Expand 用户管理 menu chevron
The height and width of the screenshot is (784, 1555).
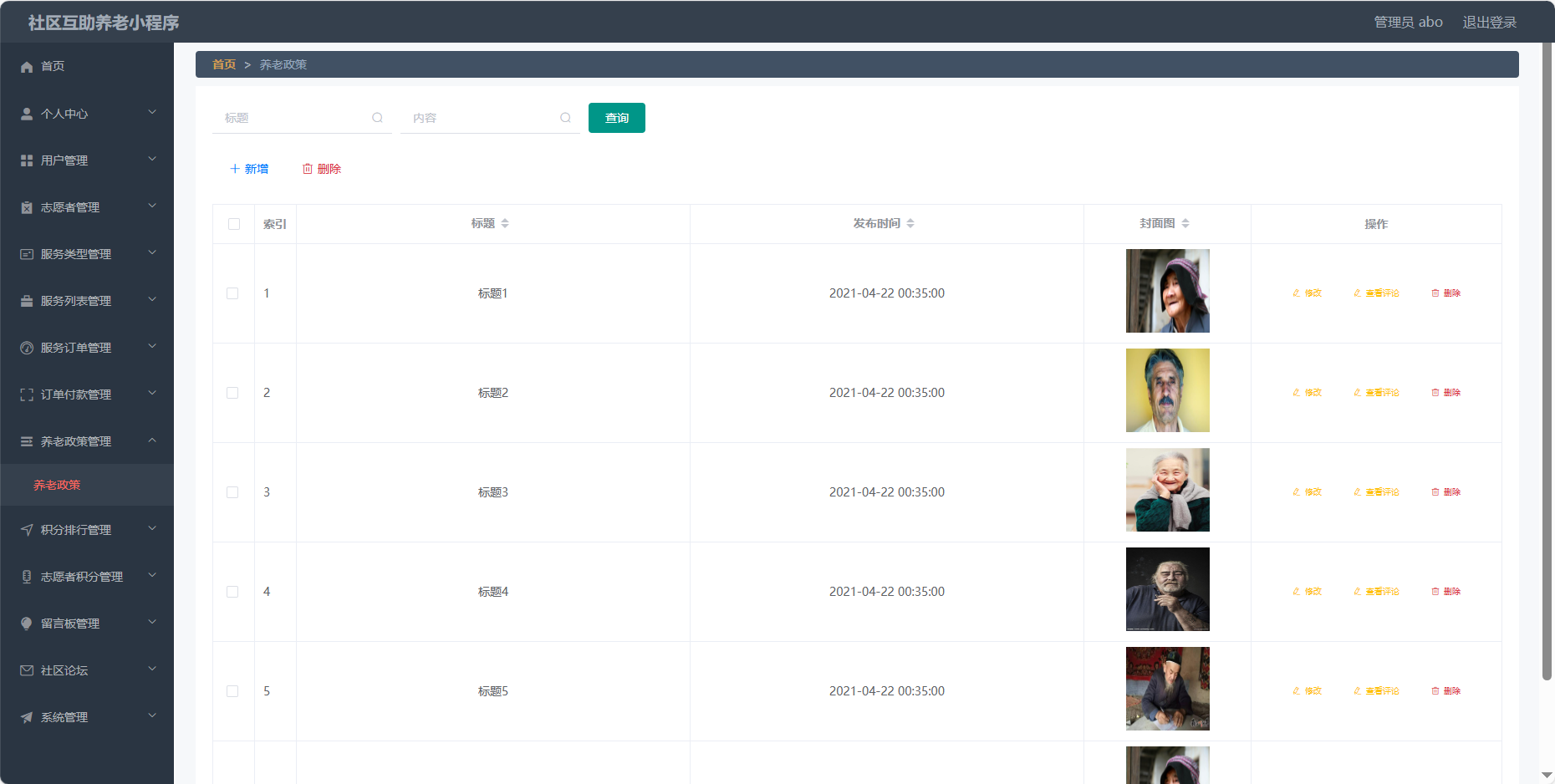coord(152,159)
